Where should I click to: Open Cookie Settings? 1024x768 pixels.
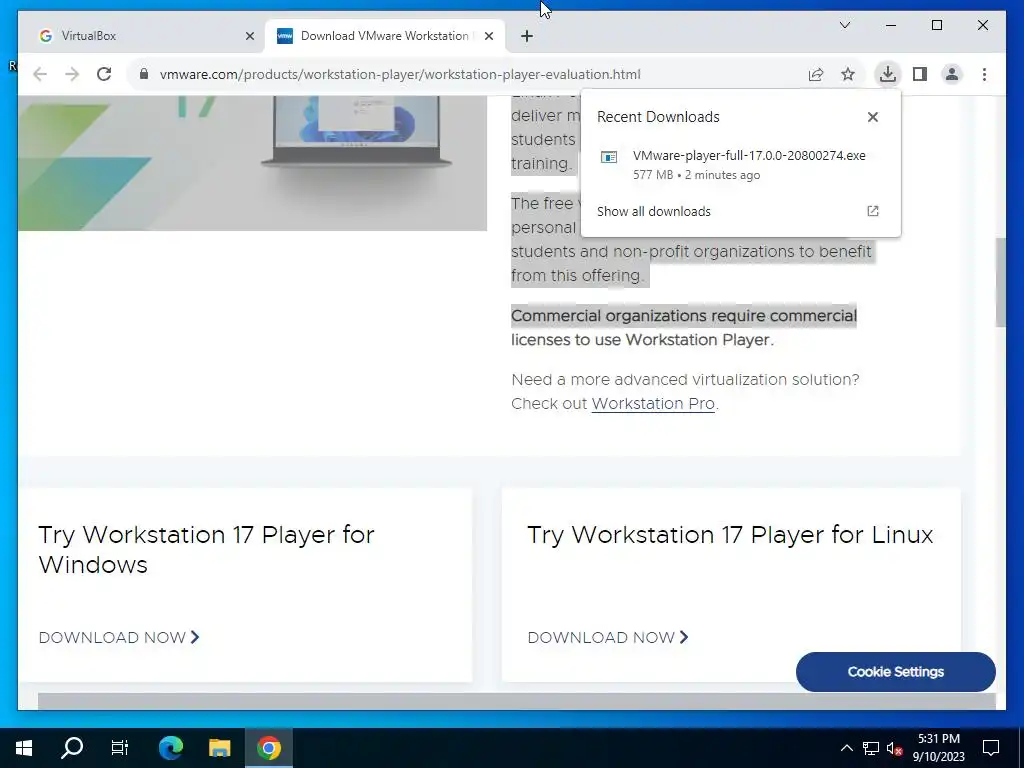point(895,671)
